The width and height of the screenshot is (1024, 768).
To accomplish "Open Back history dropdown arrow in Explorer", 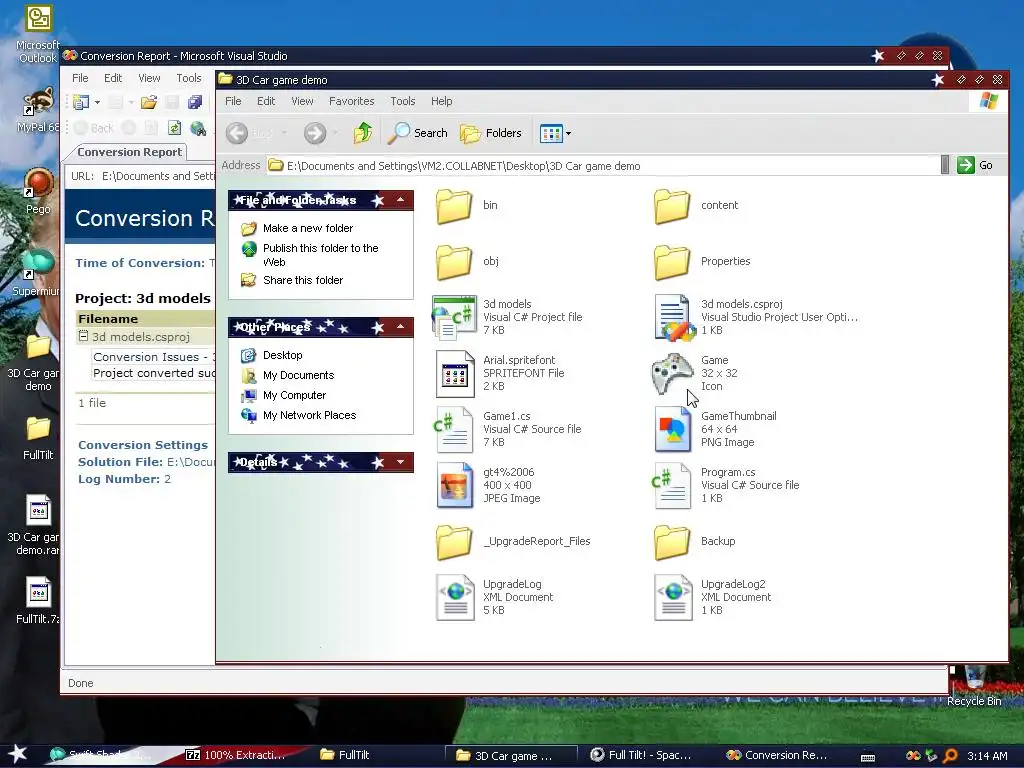I will click(284, 133).
